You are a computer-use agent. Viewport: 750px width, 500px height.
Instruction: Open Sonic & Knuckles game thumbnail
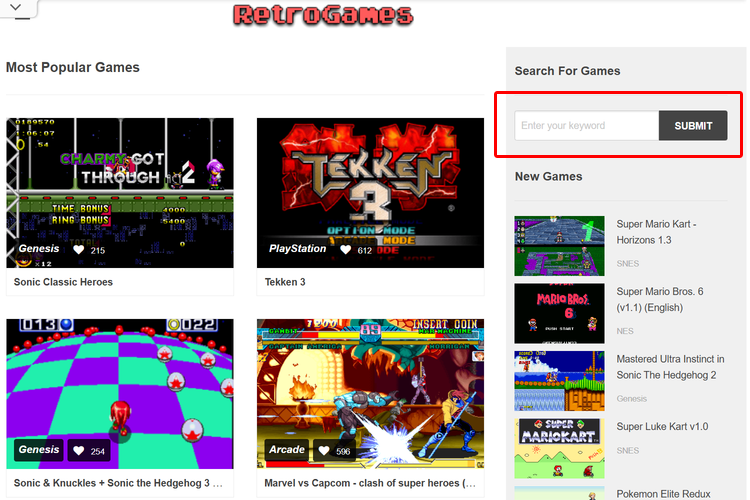(x=120, y=394)
